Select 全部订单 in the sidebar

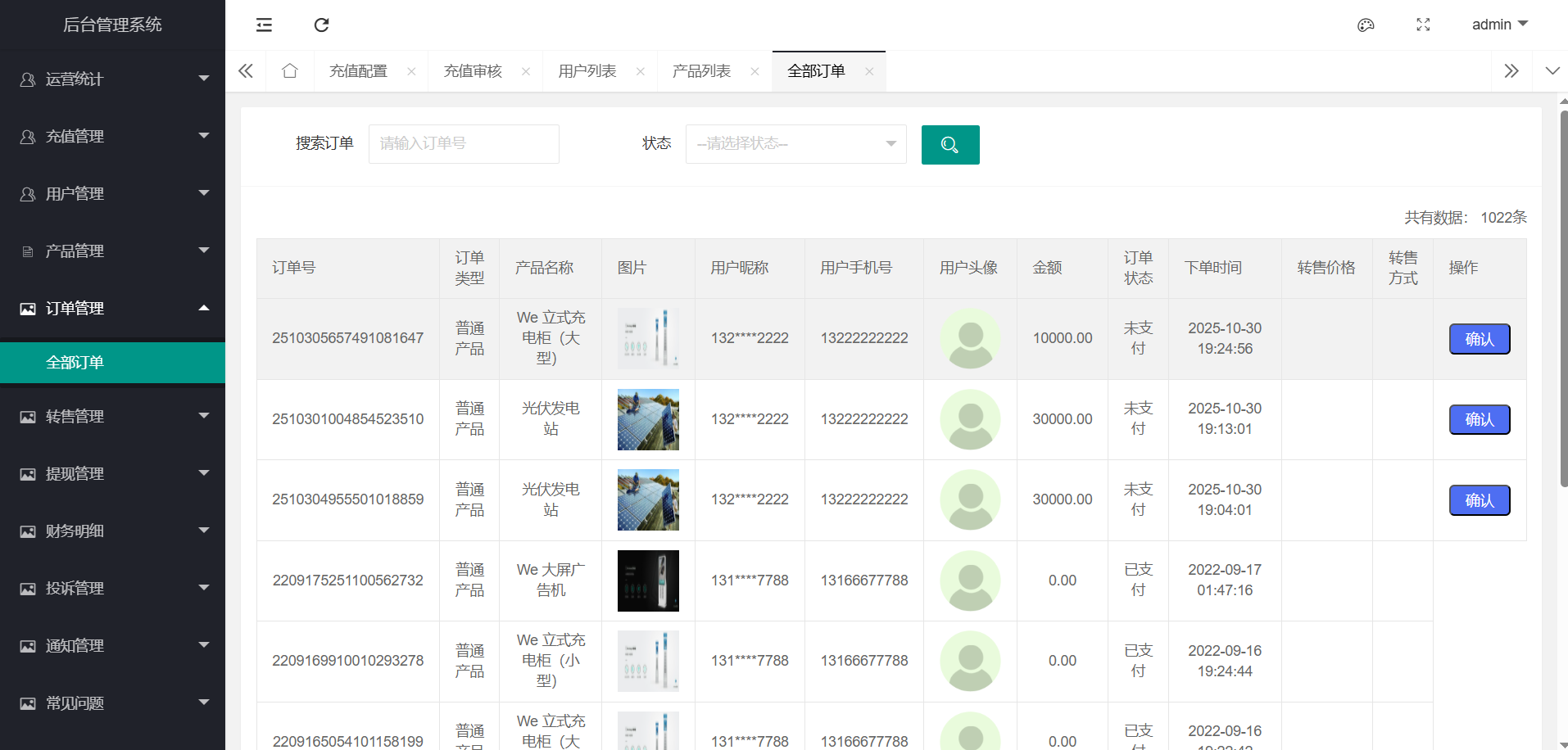point(75,363)
